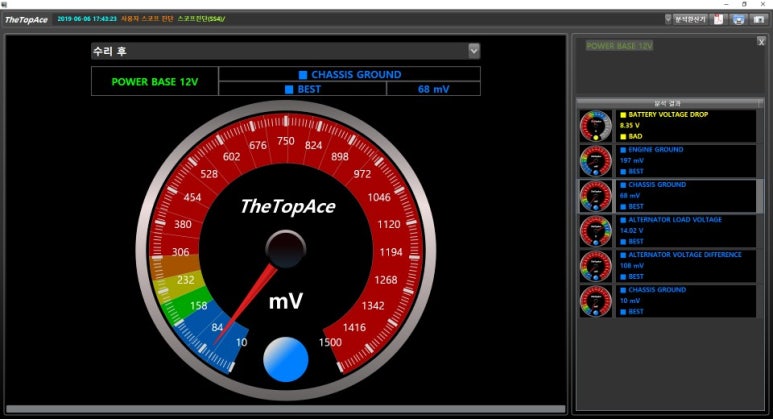The height and width of the screenshot is (419, 773).
Task: Click the red document report icon
Action: coord(719,19)
